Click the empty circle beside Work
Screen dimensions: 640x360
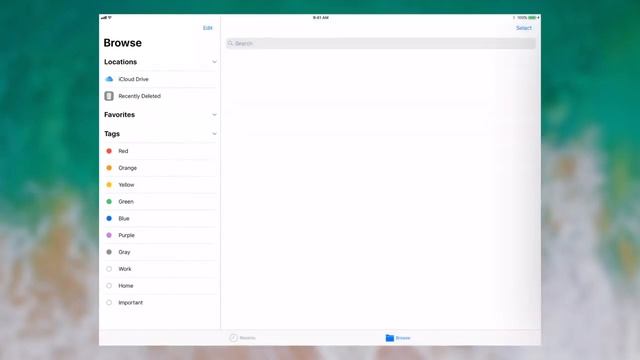tap(109, 269)
